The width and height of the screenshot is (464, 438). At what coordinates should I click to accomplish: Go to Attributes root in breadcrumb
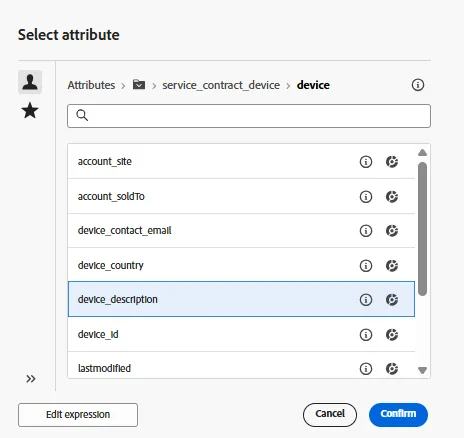click(91, 85)
